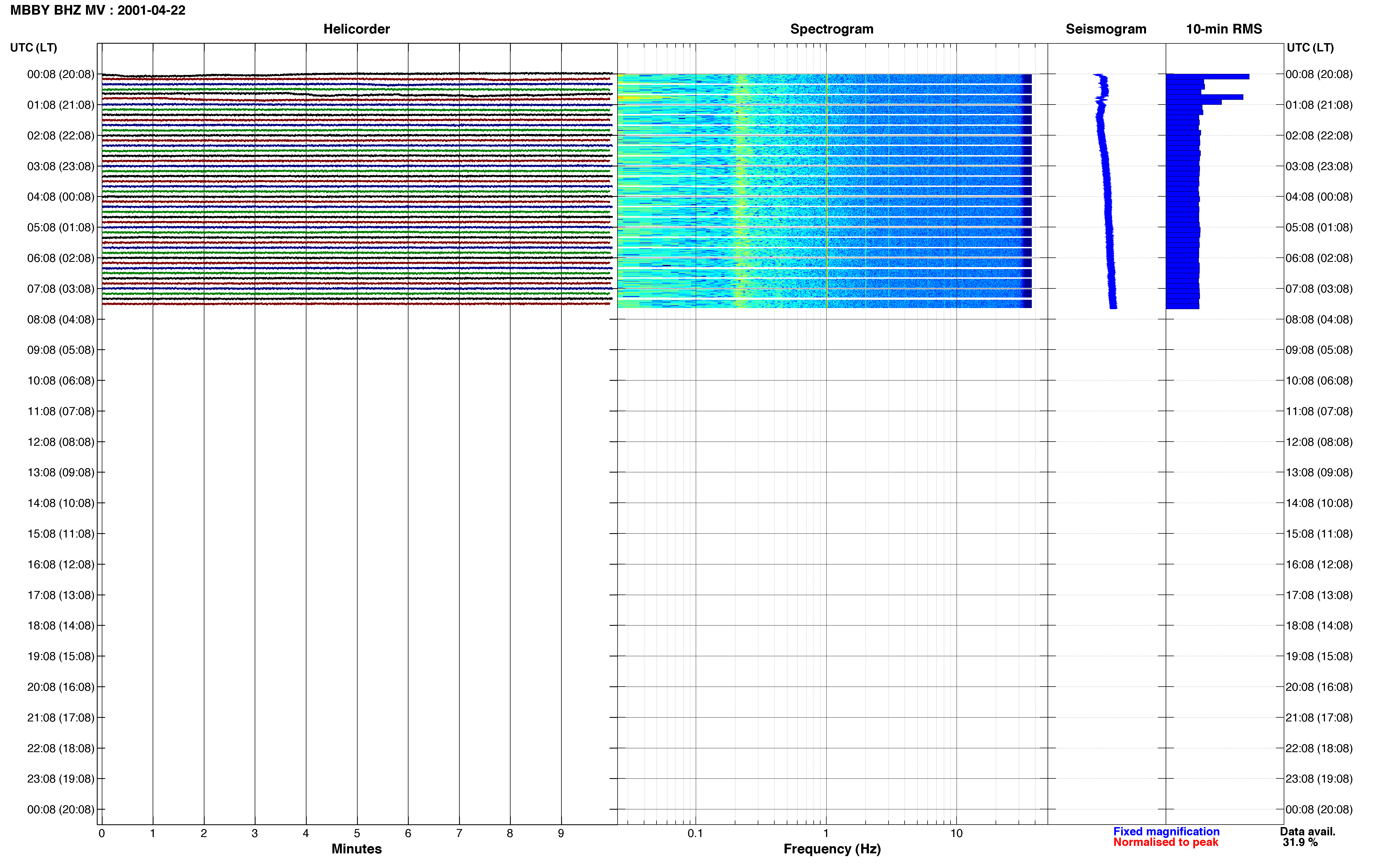Screen dimensions: 1388x868
Task: Click right time label '20:08 (16:08)'
Action: pos(1319,687)
